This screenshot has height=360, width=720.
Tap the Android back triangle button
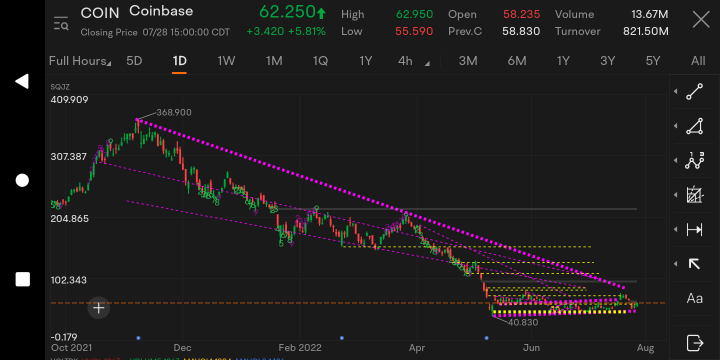point(22,81)
